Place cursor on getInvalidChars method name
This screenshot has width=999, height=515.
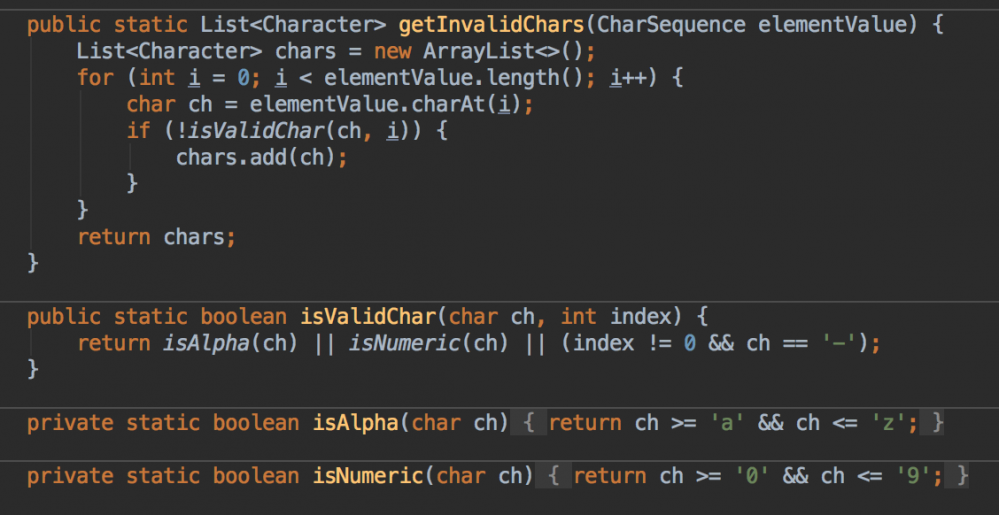[490, 24]
